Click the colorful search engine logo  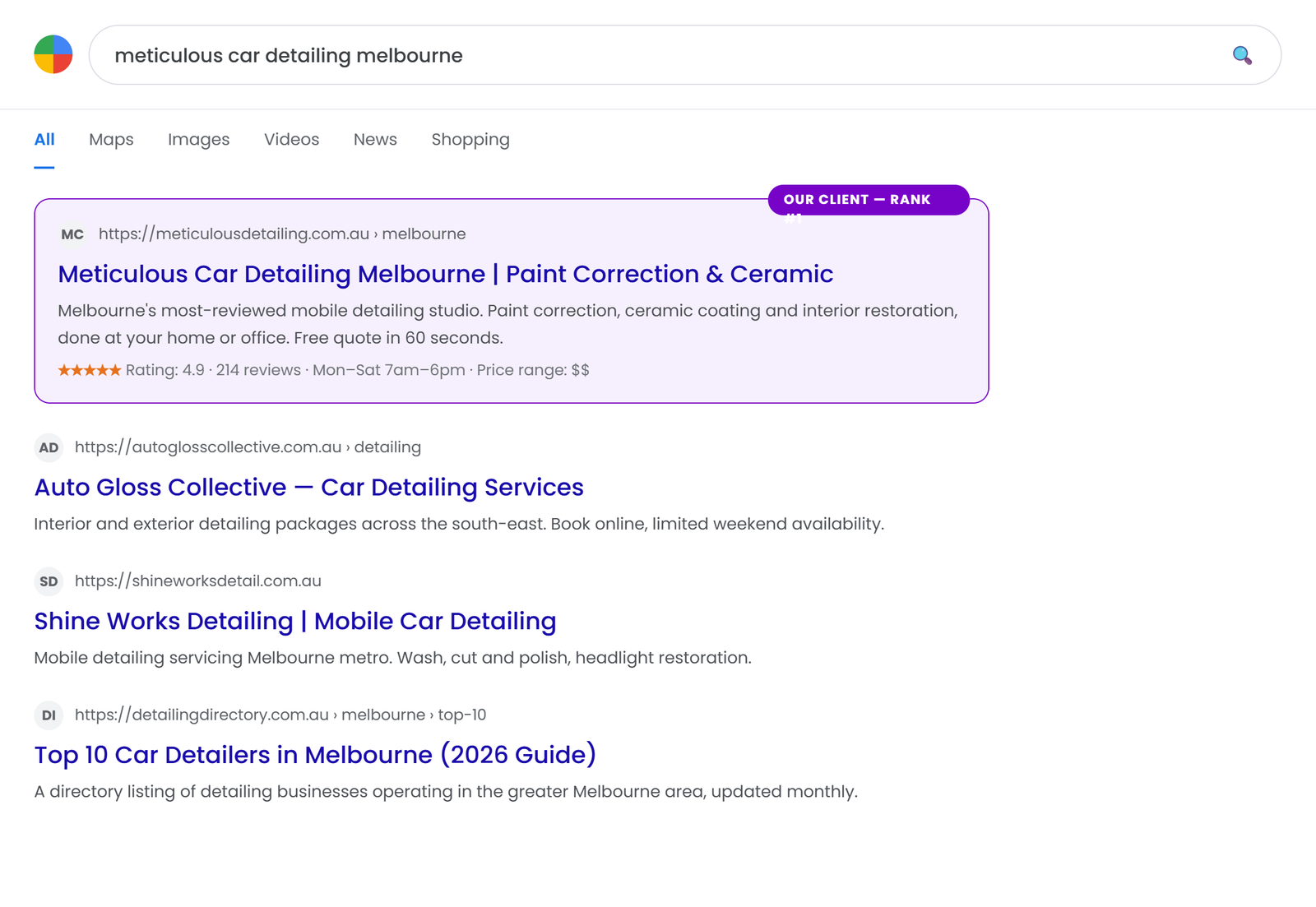53,54
